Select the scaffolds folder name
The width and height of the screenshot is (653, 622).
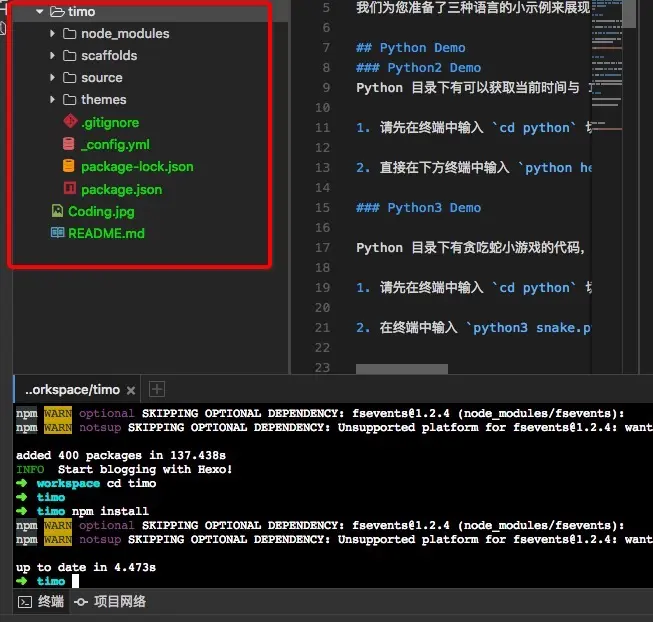109,55
